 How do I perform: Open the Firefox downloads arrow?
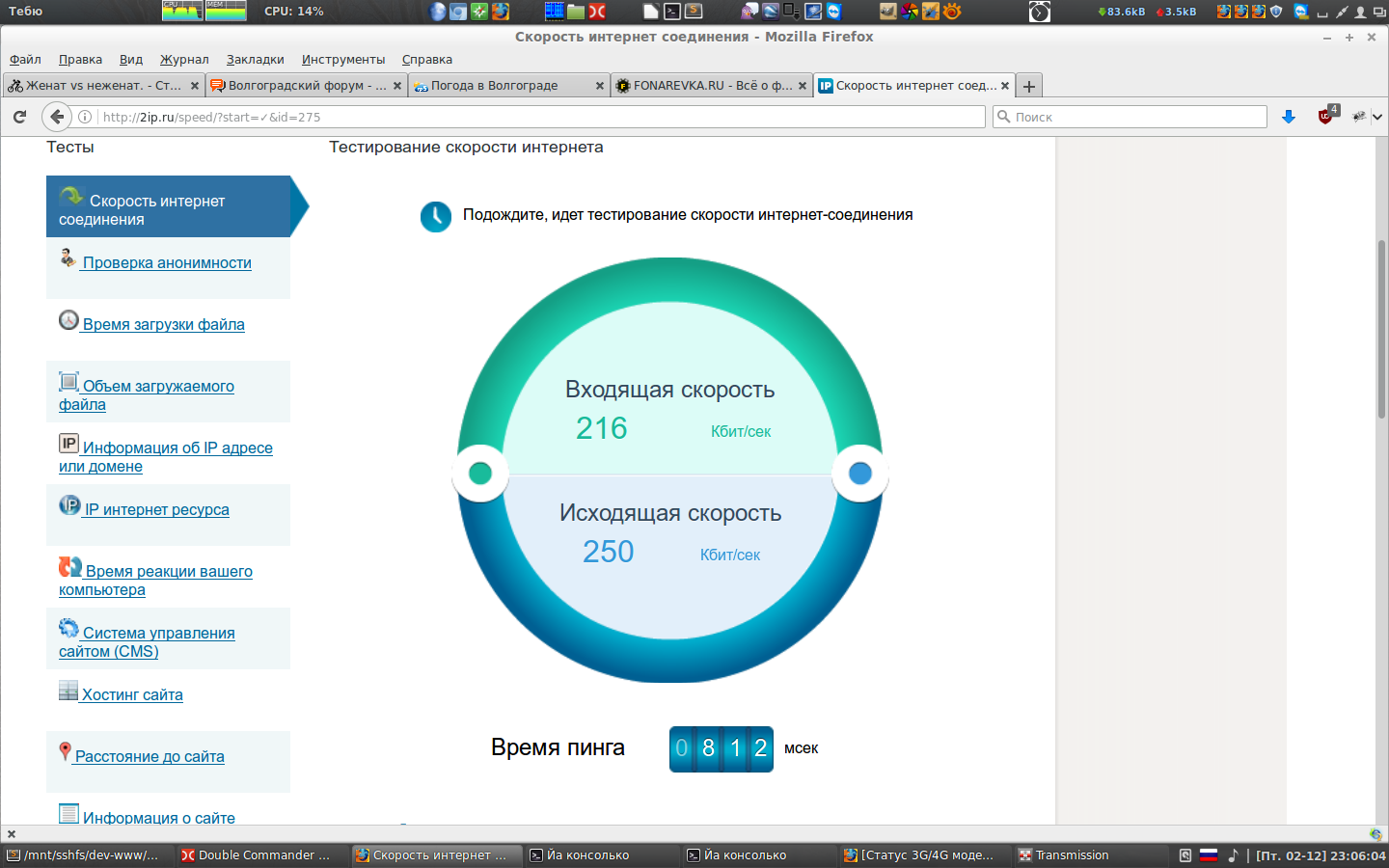click(x=1288, y=117)
